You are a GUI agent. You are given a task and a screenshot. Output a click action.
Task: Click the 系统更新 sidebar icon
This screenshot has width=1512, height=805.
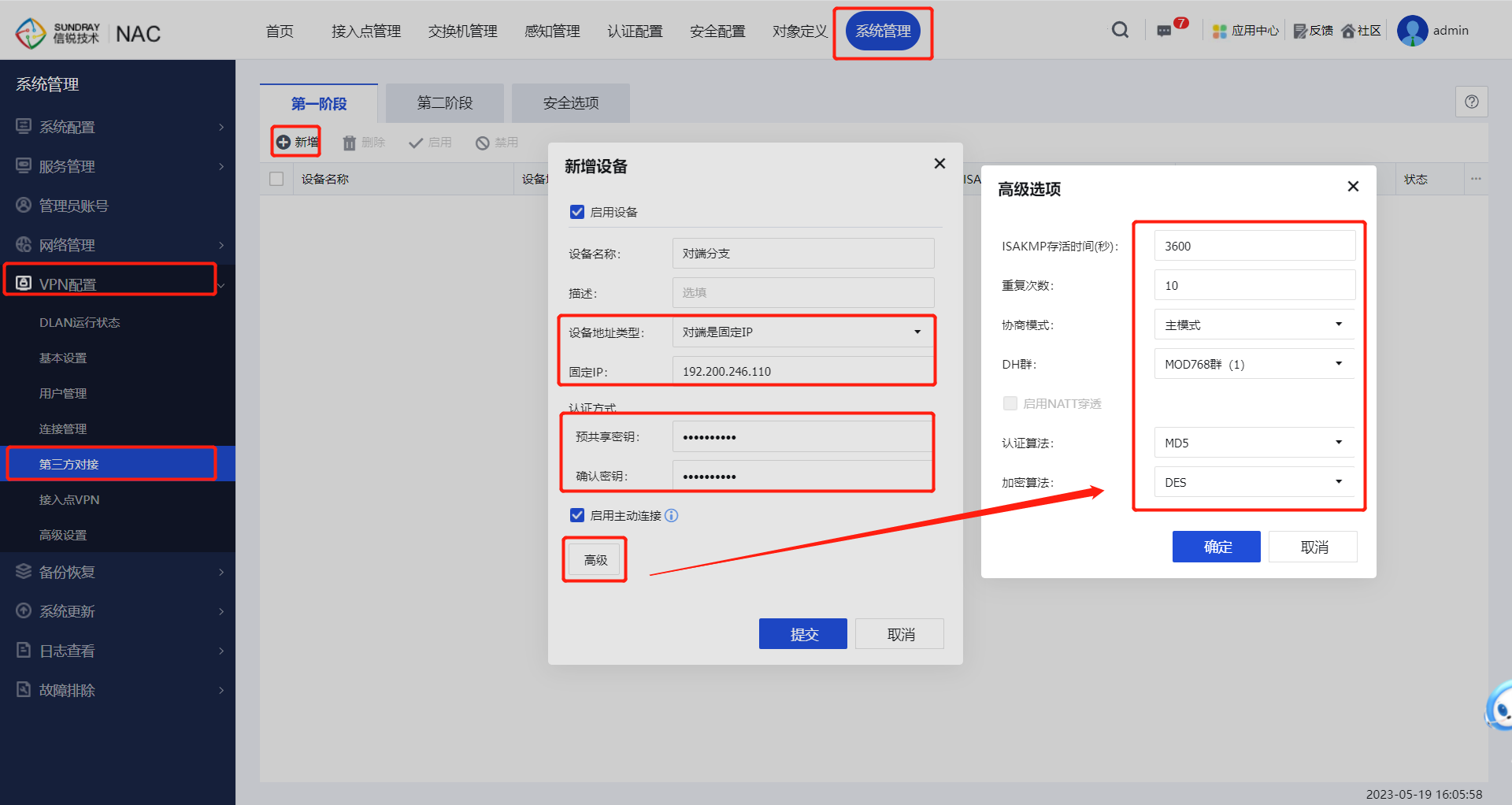(24, 610)
